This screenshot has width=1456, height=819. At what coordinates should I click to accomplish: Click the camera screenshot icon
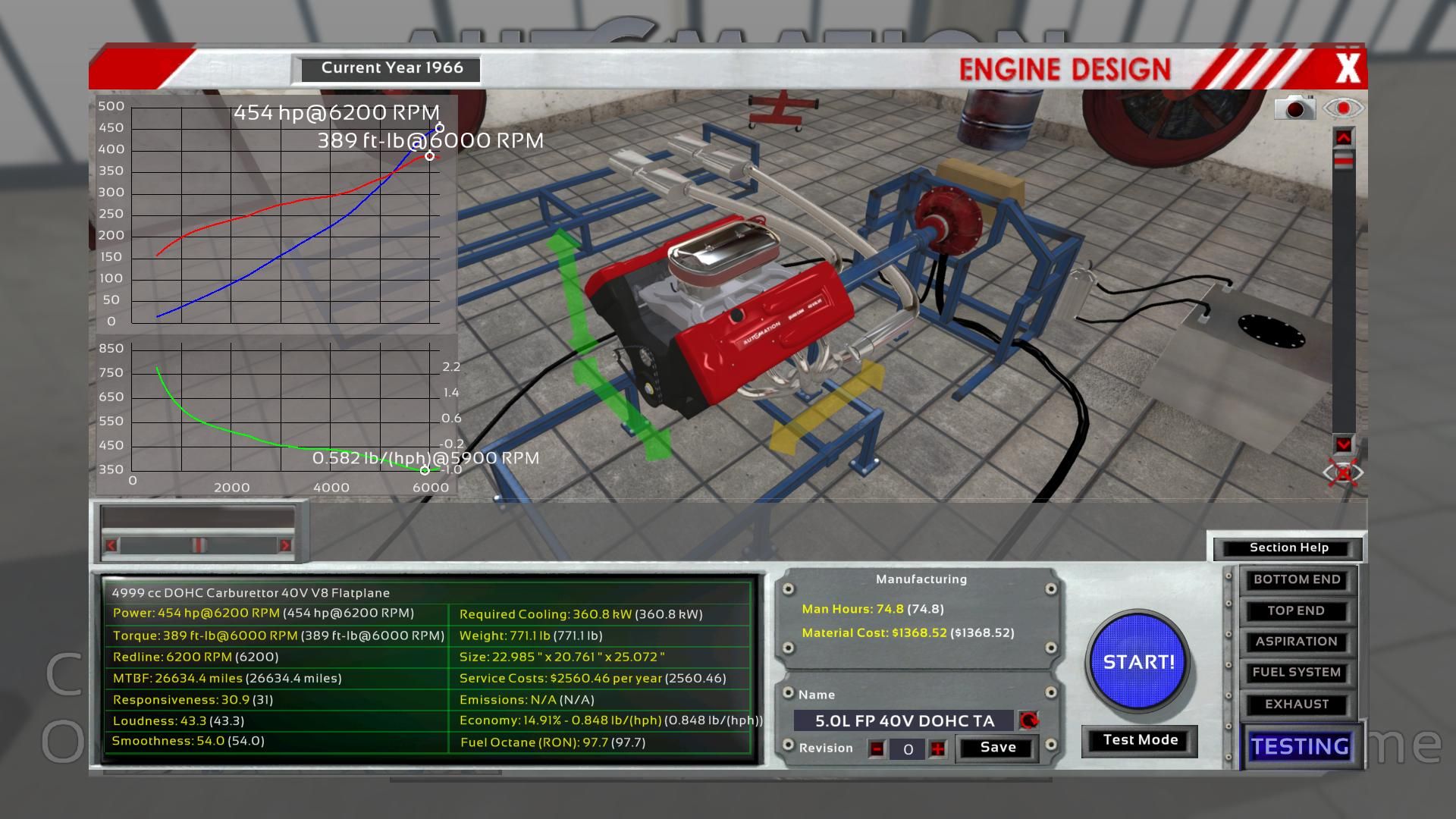(x=1294, y=108)
